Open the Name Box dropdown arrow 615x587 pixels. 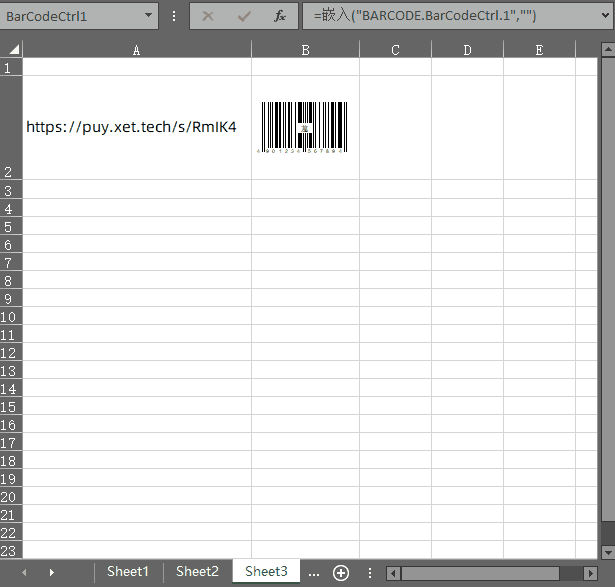tap(148, 15)
